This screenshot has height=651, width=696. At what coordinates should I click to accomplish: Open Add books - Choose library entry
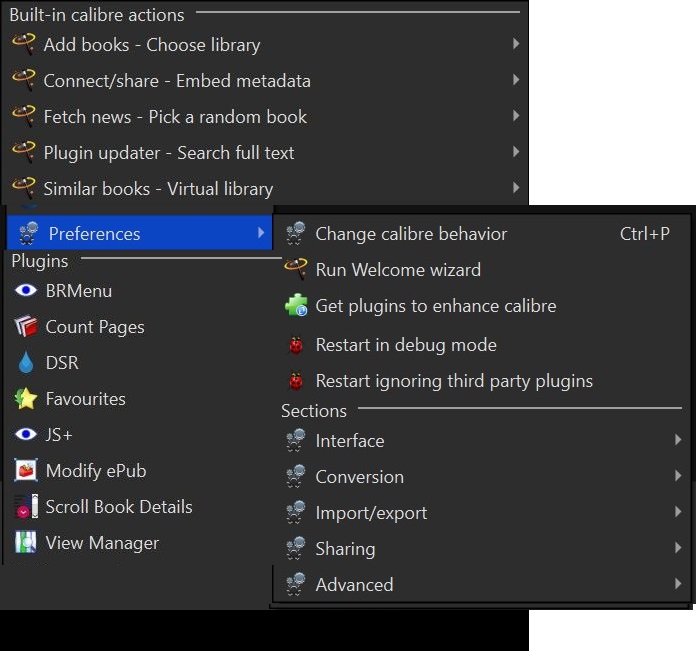pyautogui.click(x=265, y=44)
